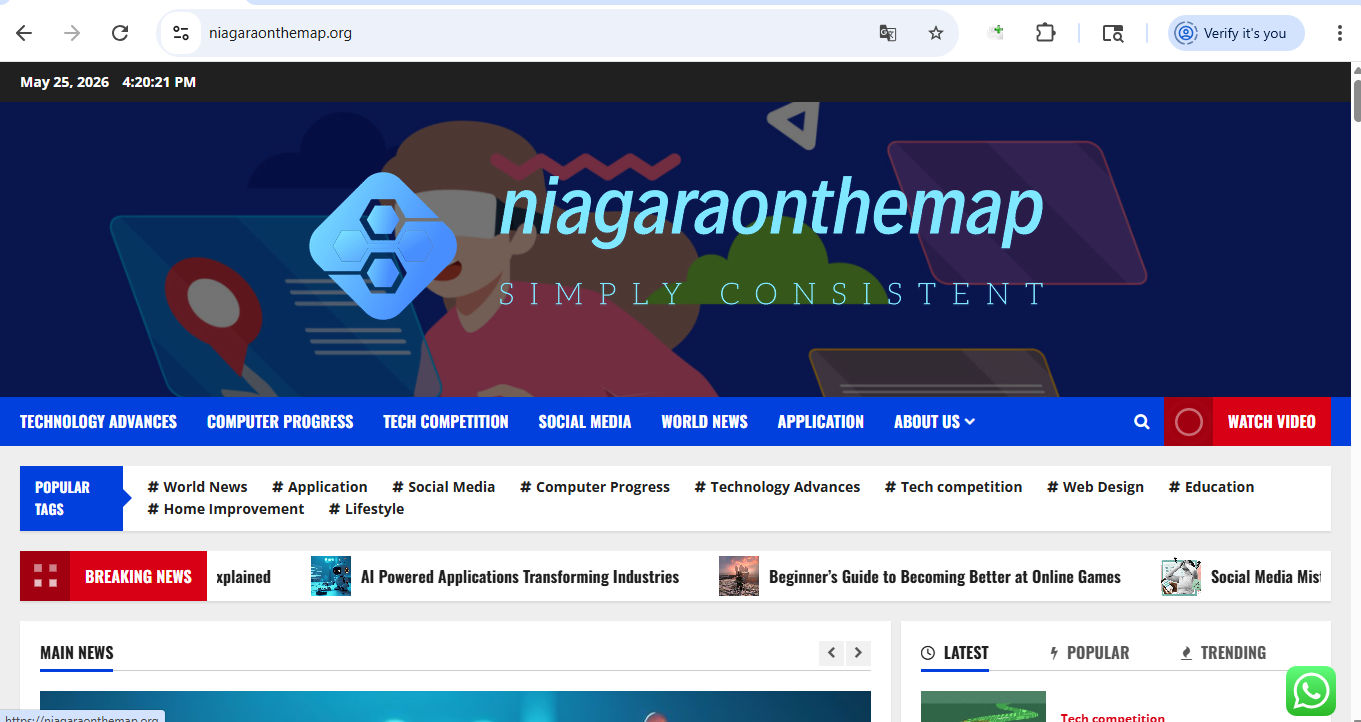The image size is (1361, 722).
Task: Click Verify it's you profile button
Action: (1236, 33)
